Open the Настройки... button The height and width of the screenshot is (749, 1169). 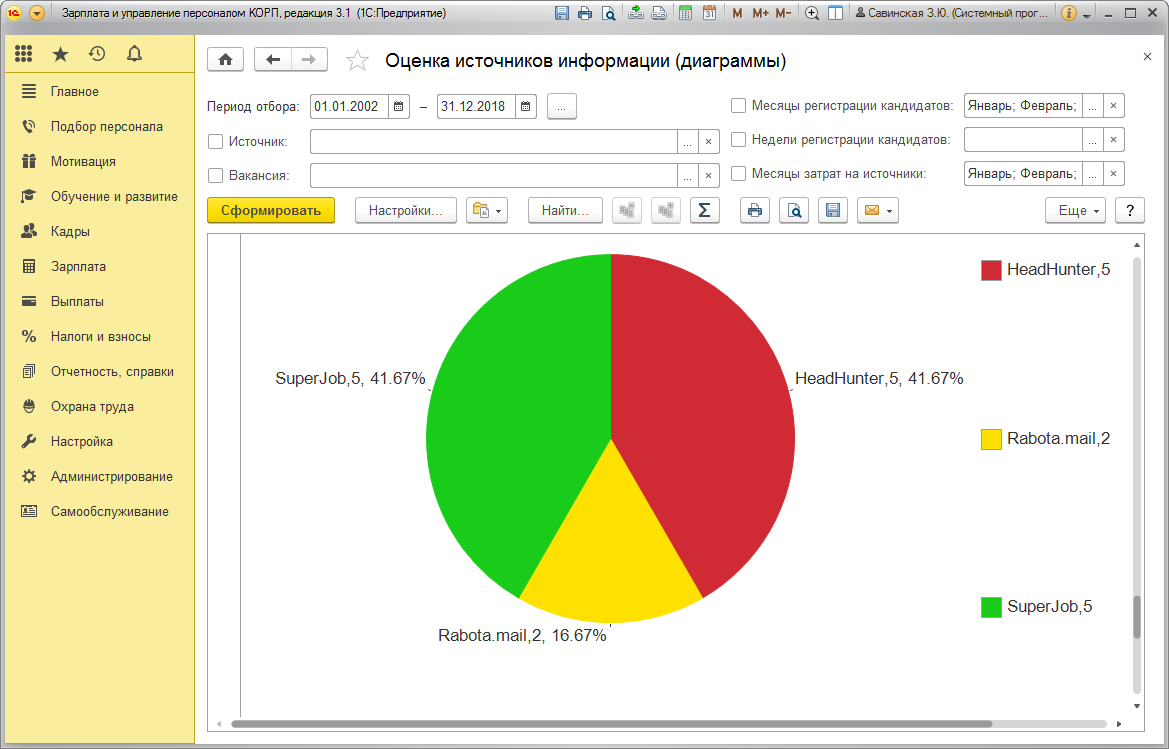tap(406, 210)
